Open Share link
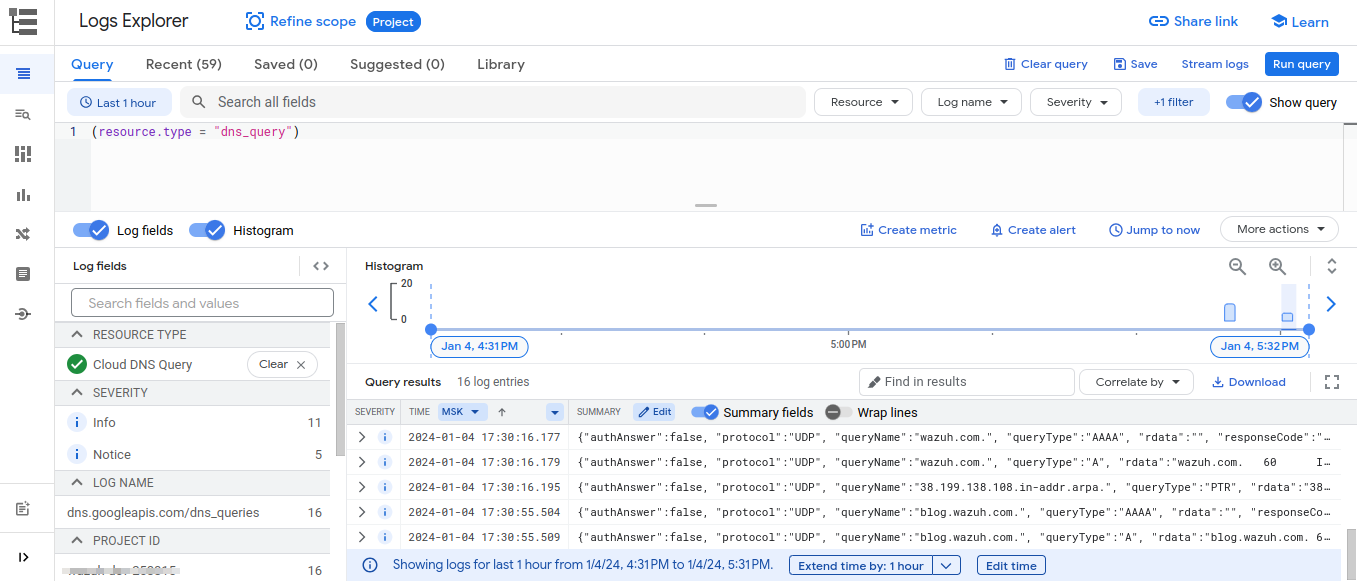This screenshot has height=581, width=1357. tap(1193, 20)
